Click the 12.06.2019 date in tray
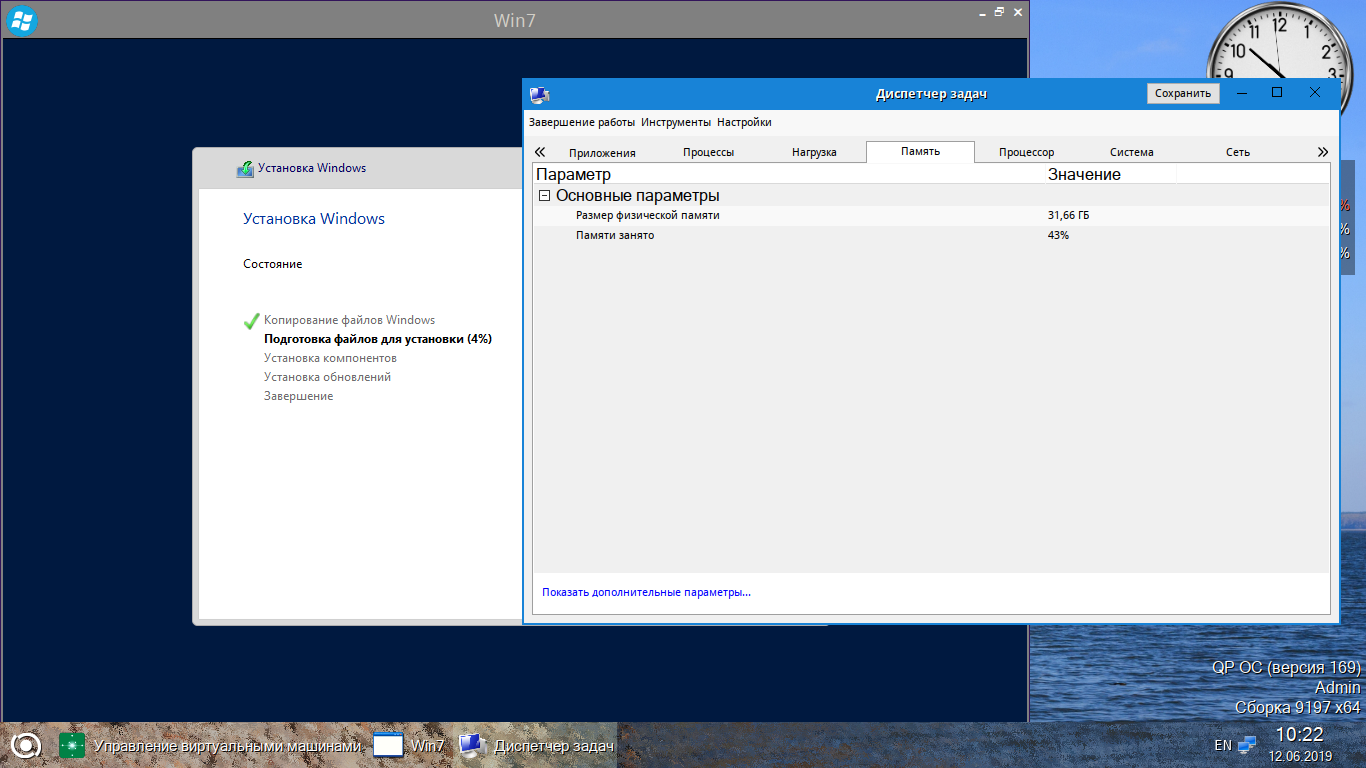The image size is (1366, 768). point(1300,756)
